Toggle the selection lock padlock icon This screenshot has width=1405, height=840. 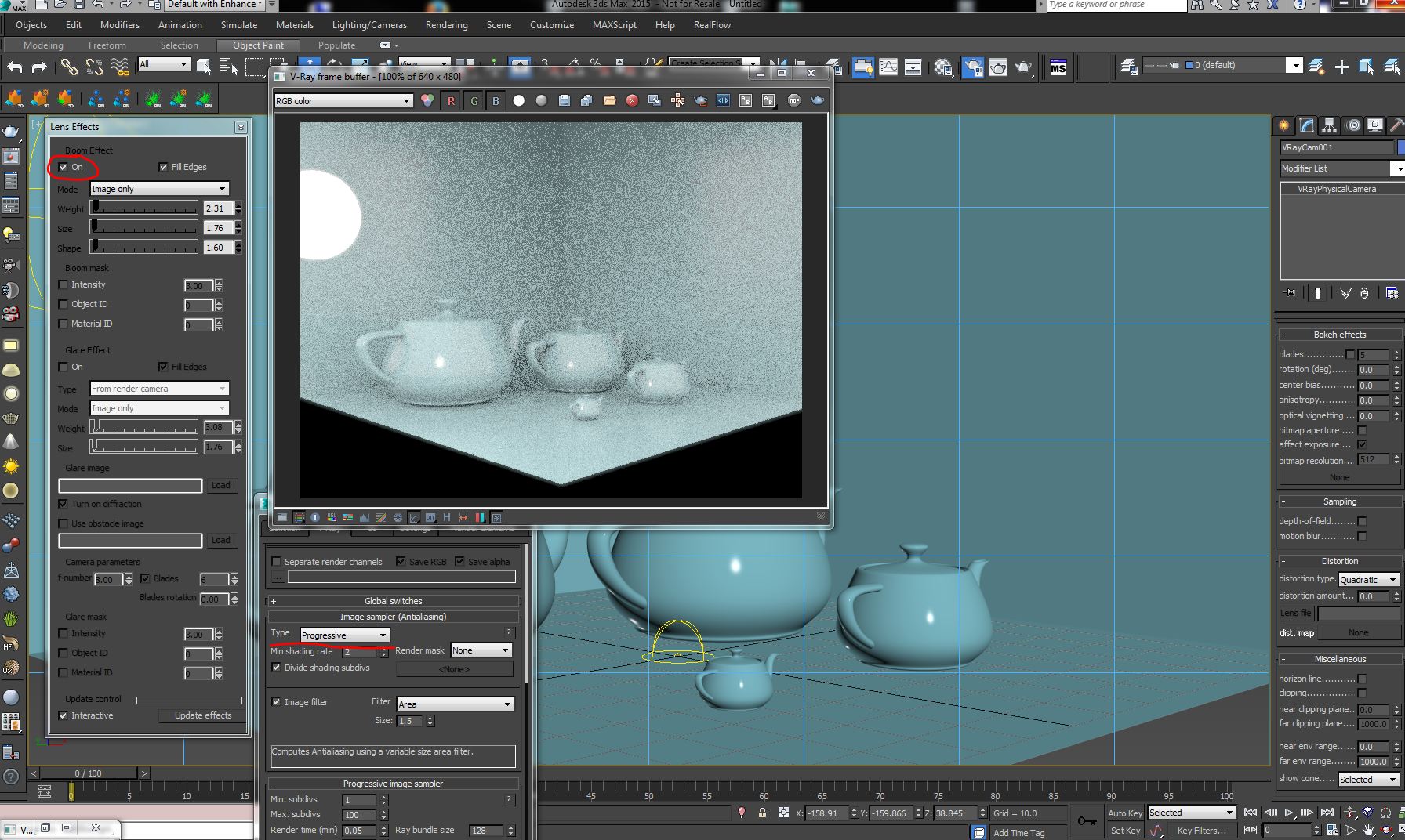pyautogui.click(x=762, y=813)
